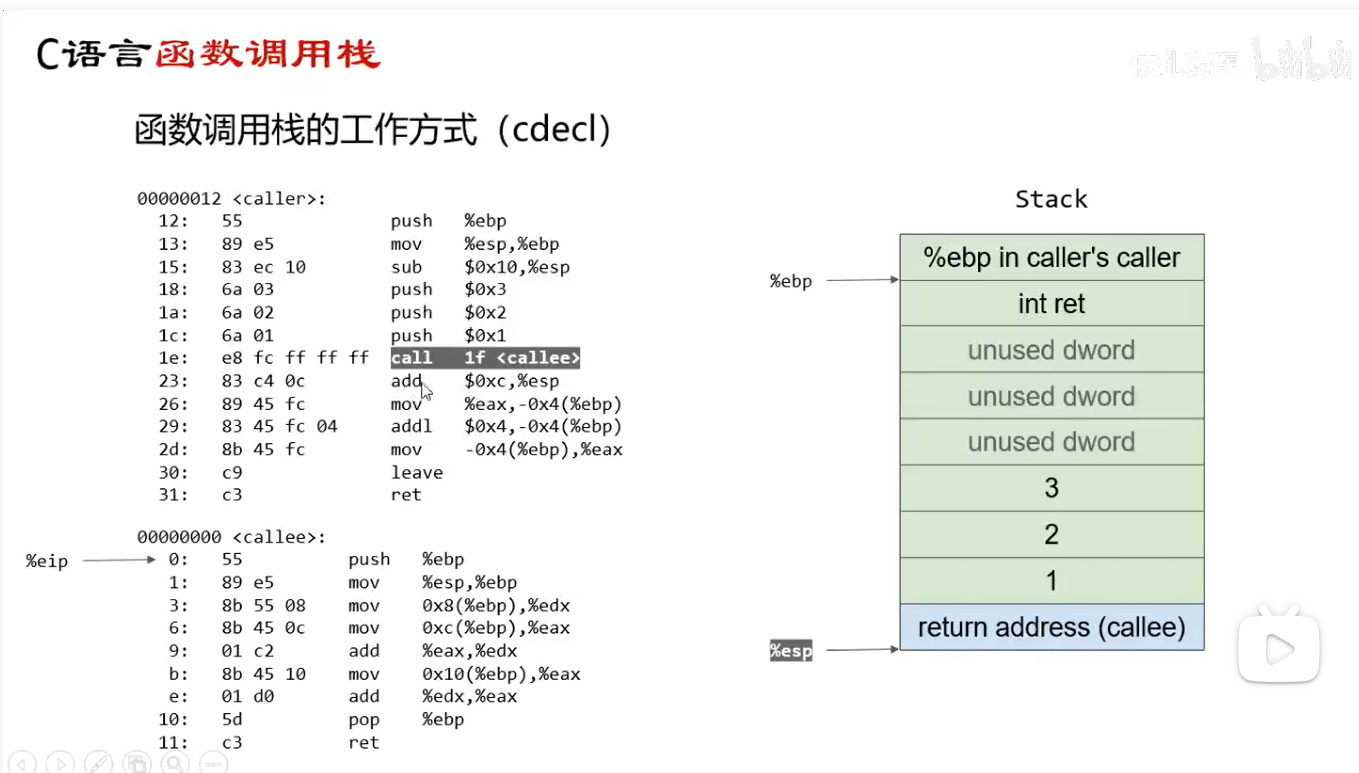
Task: Click the back navigation arrow icon
Action: 22,762
